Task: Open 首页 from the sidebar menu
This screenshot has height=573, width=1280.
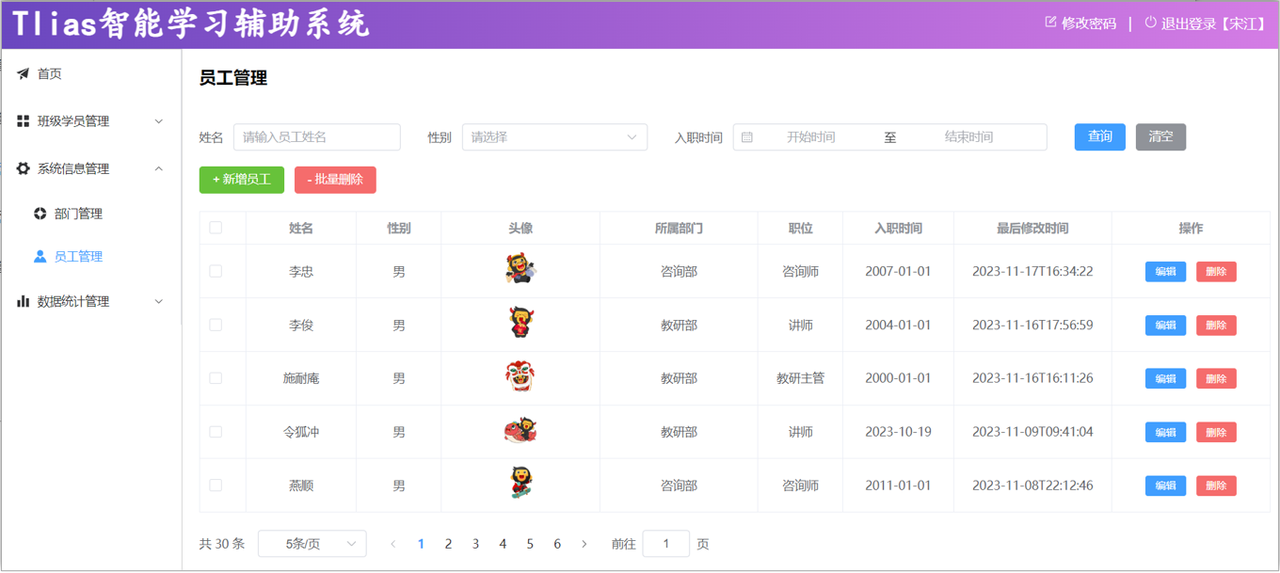Action: 50,74
